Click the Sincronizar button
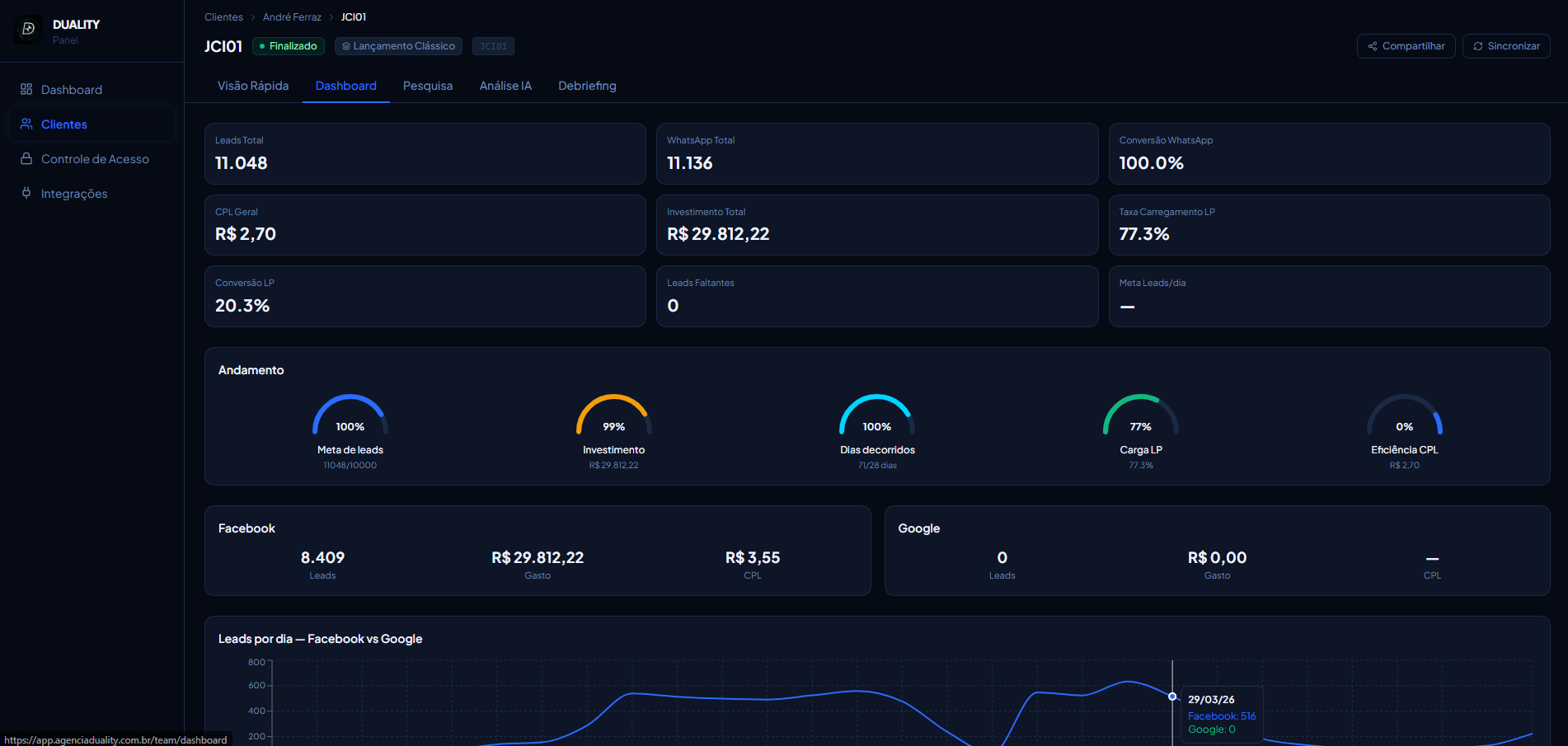 (x=1506, y=46)
